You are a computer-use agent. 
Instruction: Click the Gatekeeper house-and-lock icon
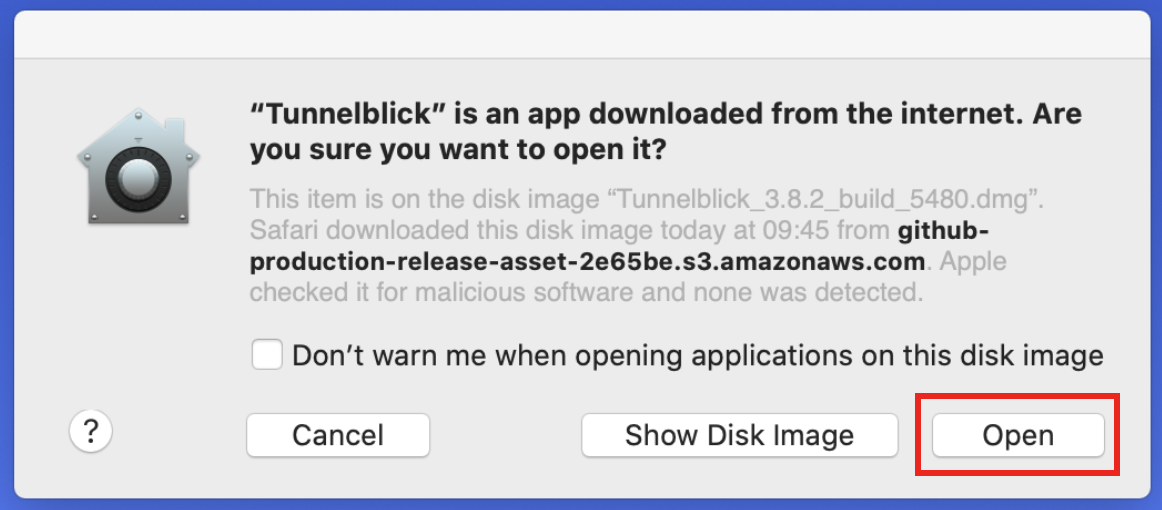coord(138,165)
